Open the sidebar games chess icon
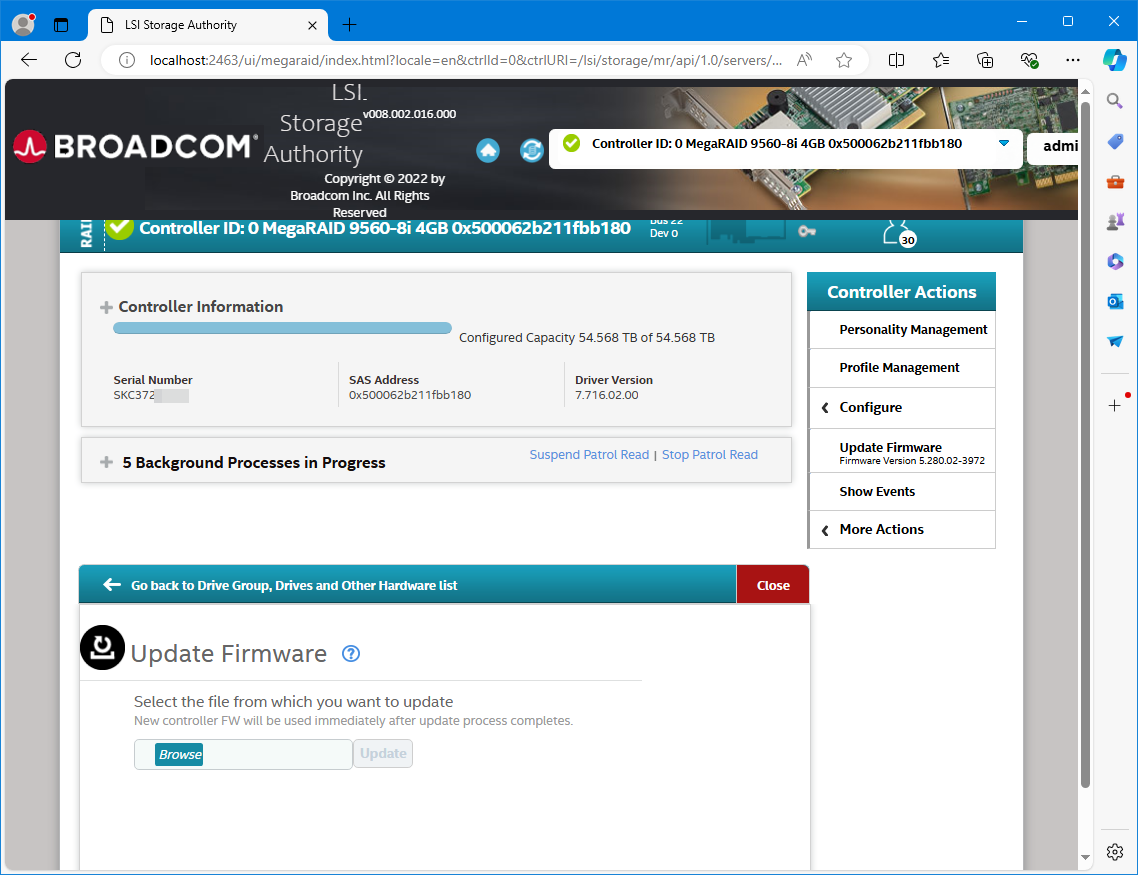 [1115, 221]
